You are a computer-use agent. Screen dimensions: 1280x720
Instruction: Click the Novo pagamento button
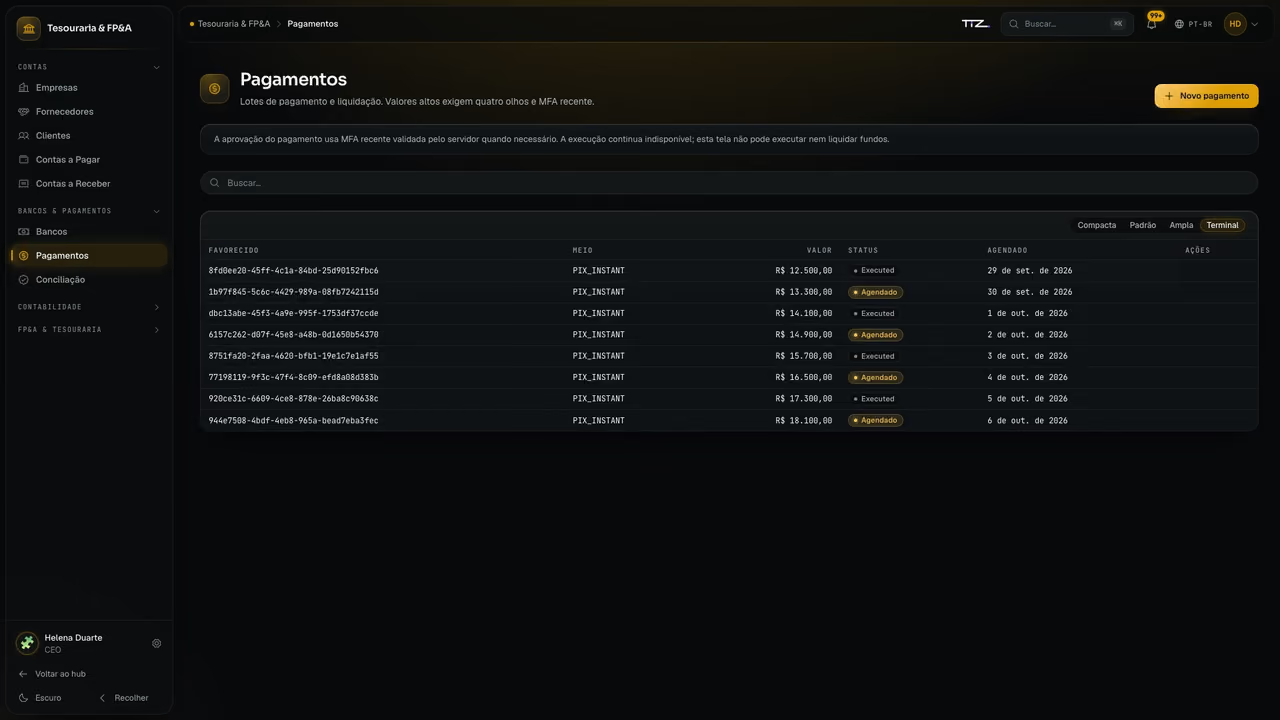pyautogui.click(x=1206, y=96)
